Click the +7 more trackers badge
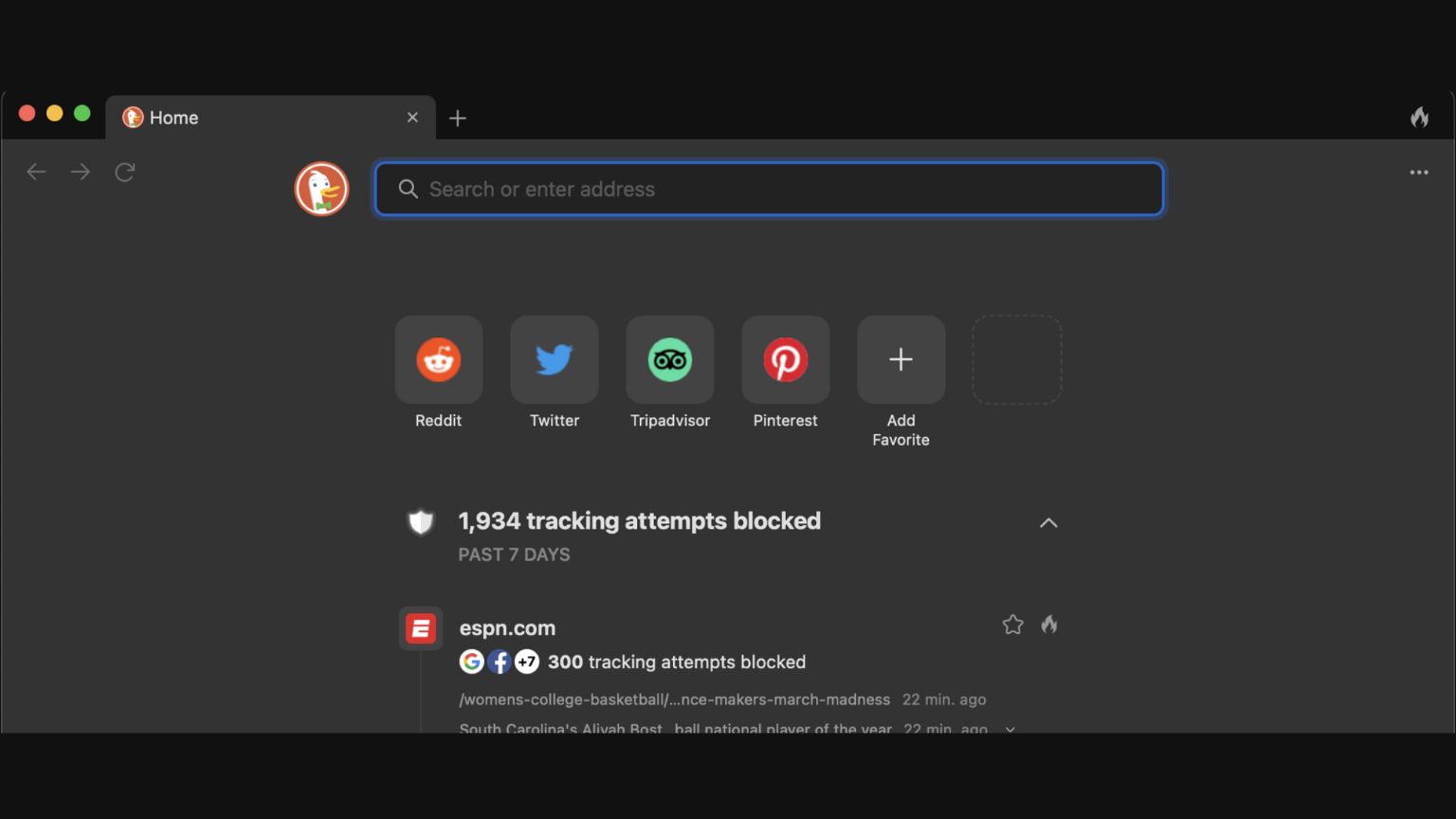 point(527,662)
